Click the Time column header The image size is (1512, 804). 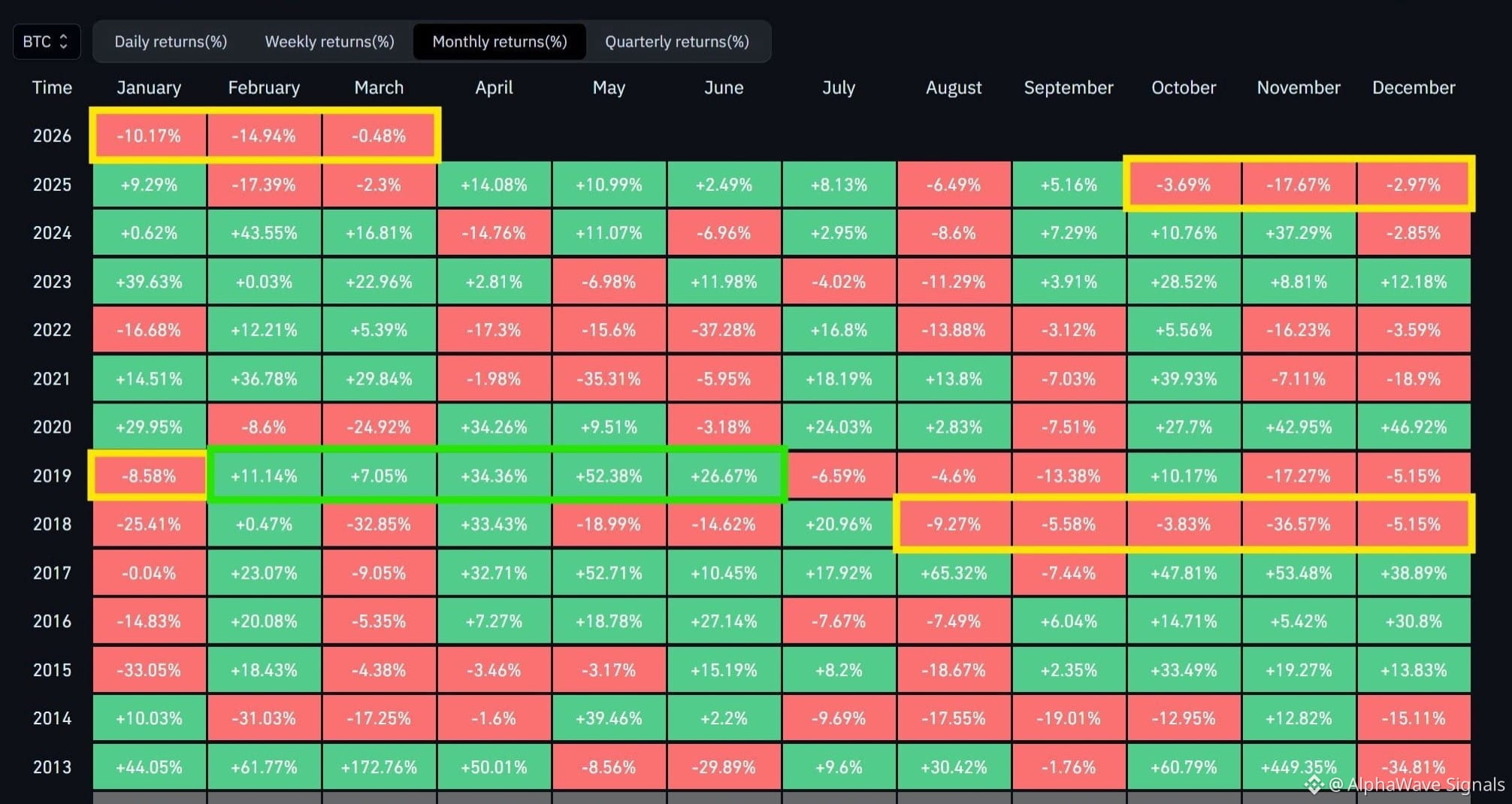[52, 87]
